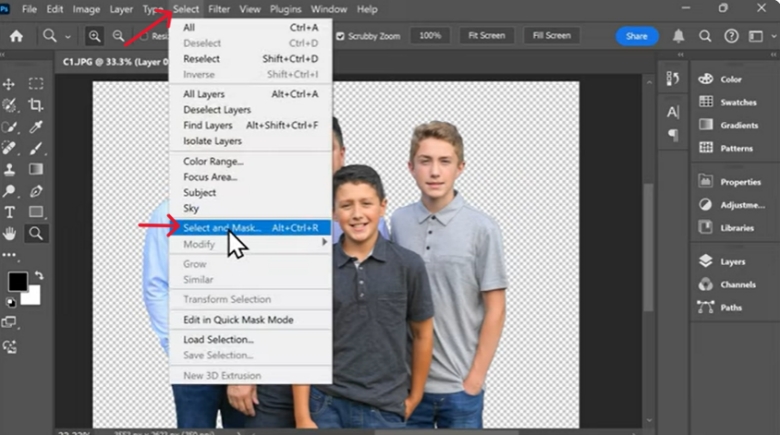The height and width of the screenshot is (435, 780).
Task: Pick the Eyedropper tool
Action: 36,127
